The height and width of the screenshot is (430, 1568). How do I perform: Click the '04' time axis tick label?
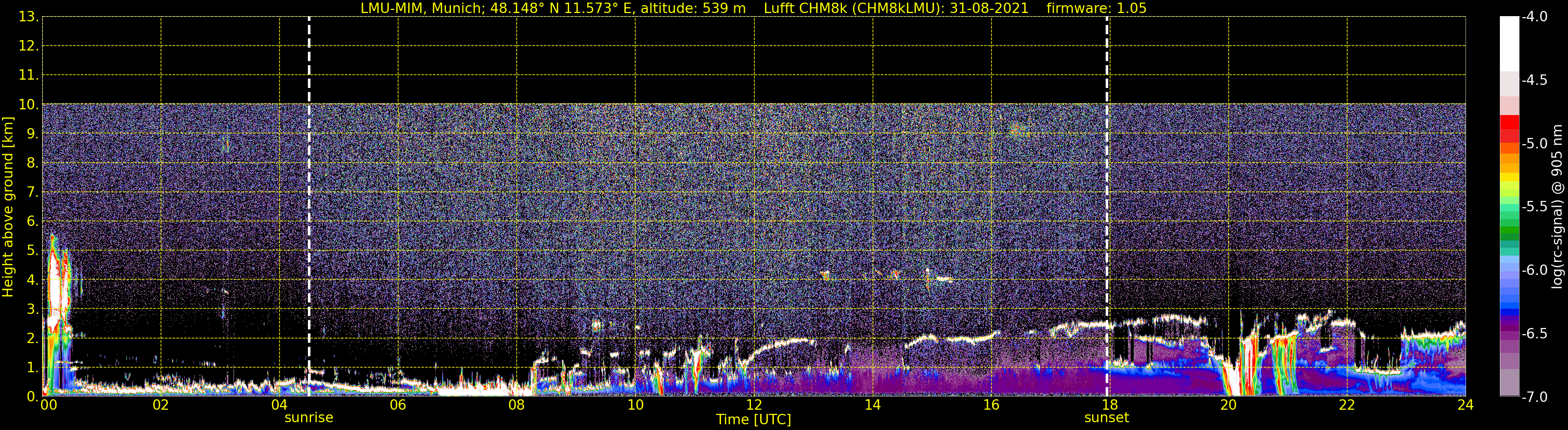click(x=279, y=405)
